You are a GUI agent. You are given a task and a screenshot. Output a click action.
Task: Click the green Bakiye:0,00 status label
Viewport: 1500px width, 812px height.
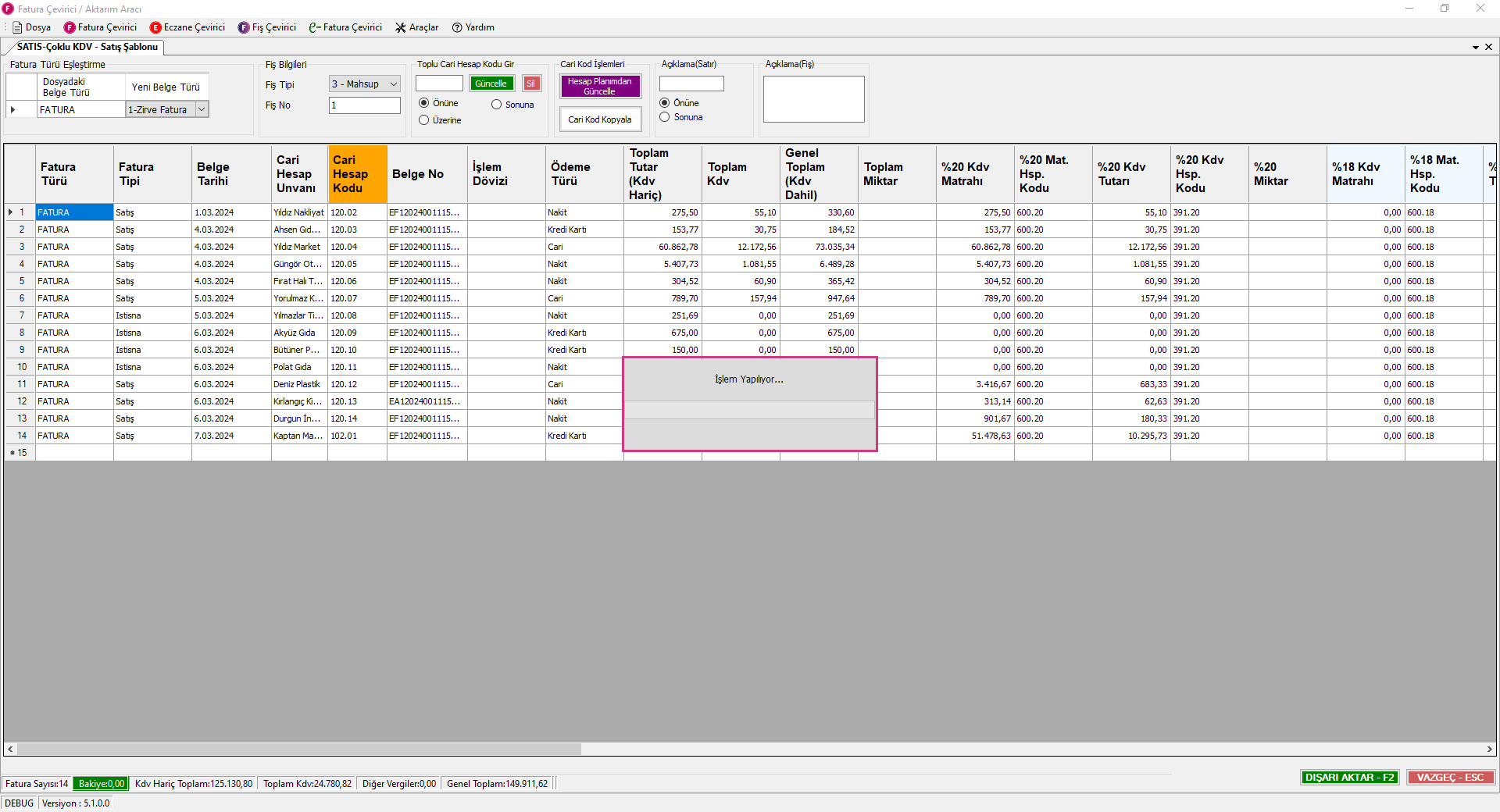point(101,784)
